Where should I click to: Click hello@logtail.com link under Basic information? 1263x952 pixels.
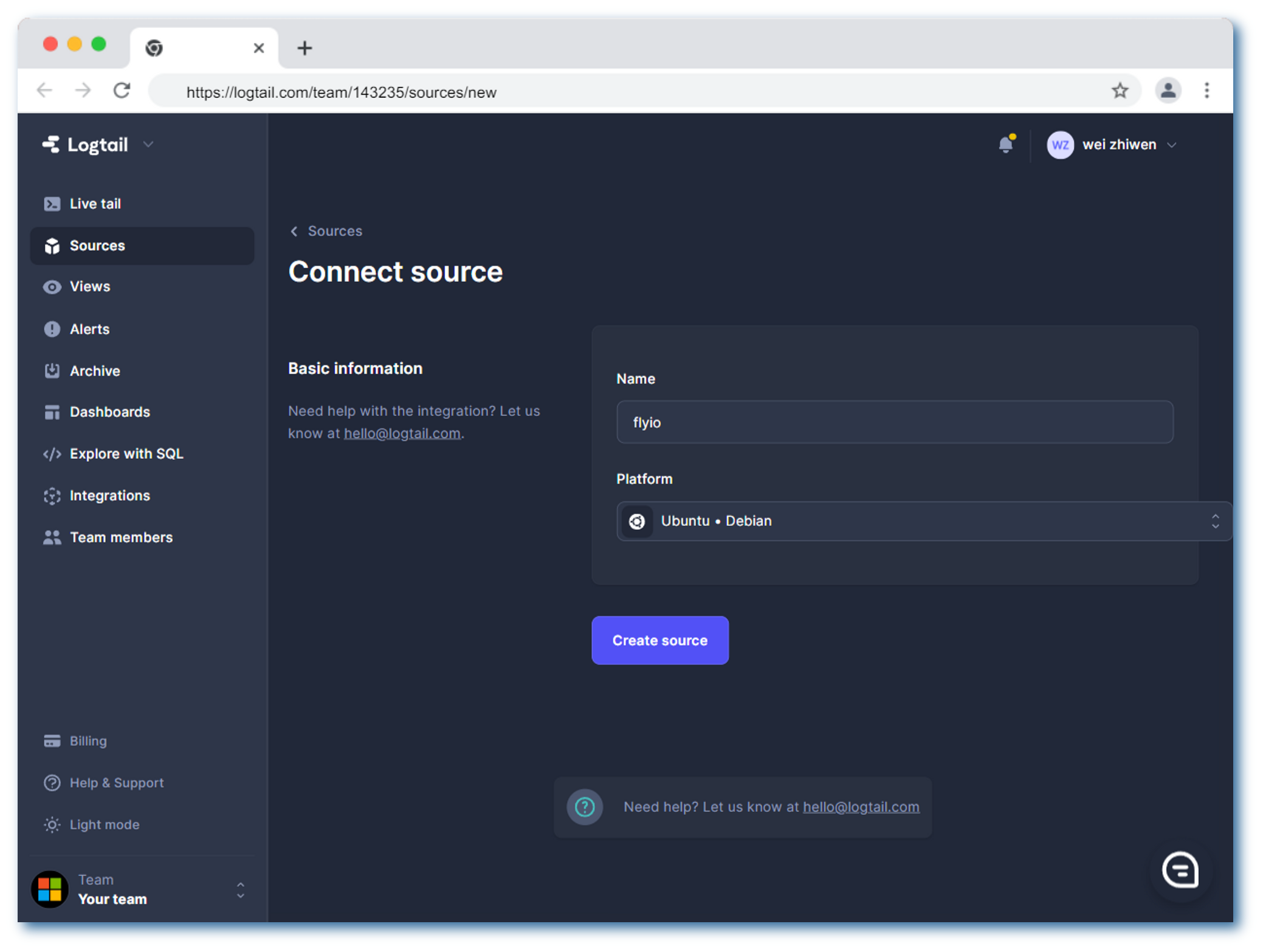click(x=402, y=433)
